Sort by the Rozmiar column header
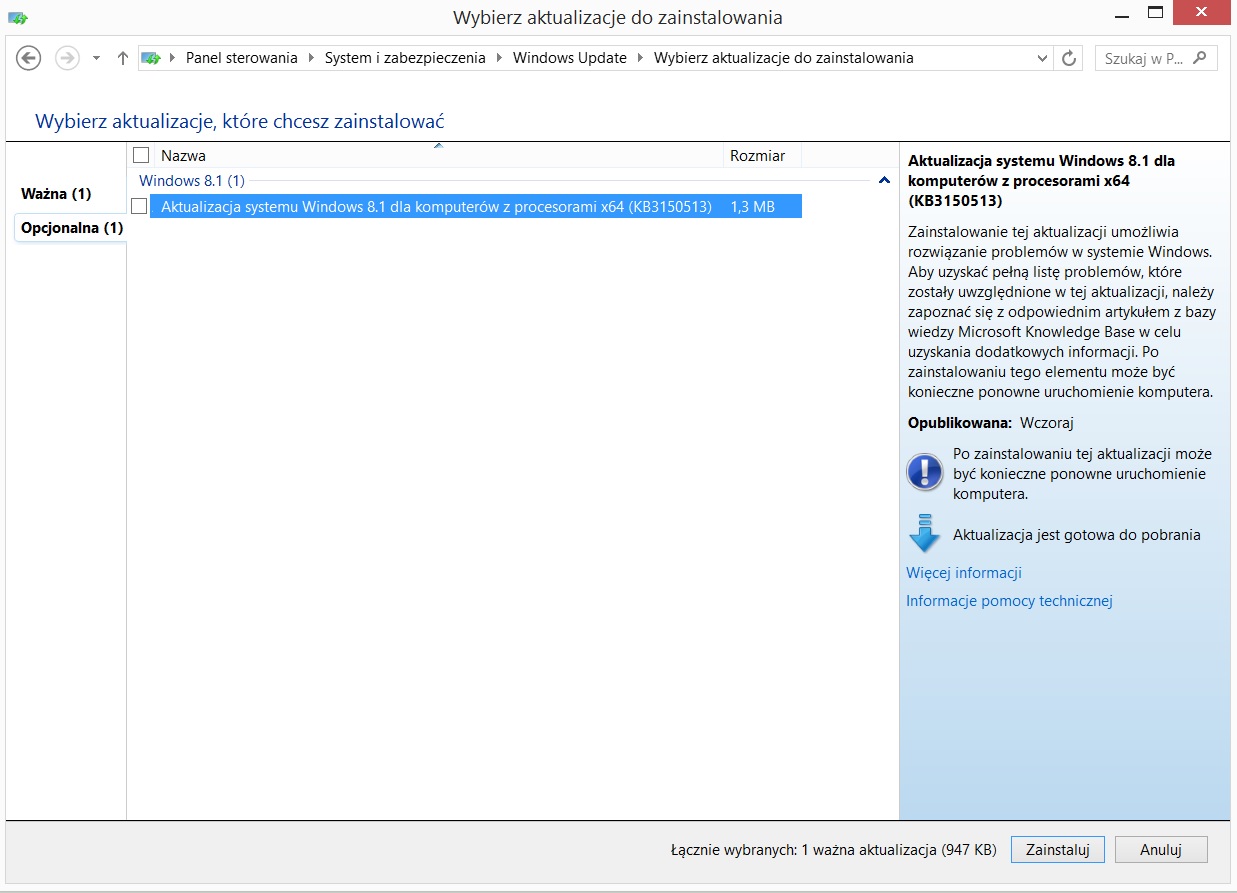Image resolution: width=1237 pixels, height=893 pixels. [762, 155]
